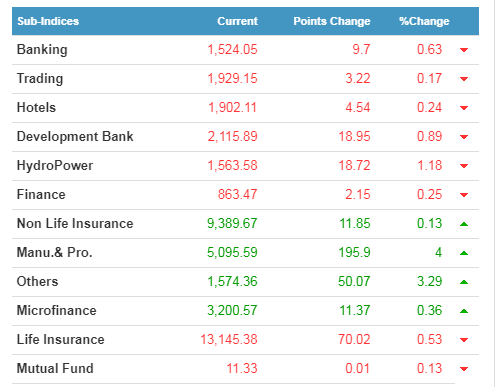Image resolution: width=495 pixels, height=387 pixels.
Task: Sort by the Sub-Indices column header
Action: pyautogui.click(x=48, y=21)
